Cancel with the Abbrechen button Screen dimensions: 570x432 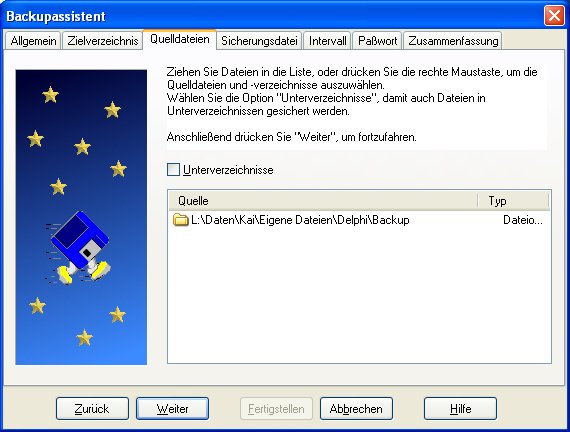click(x=356, y=409)
